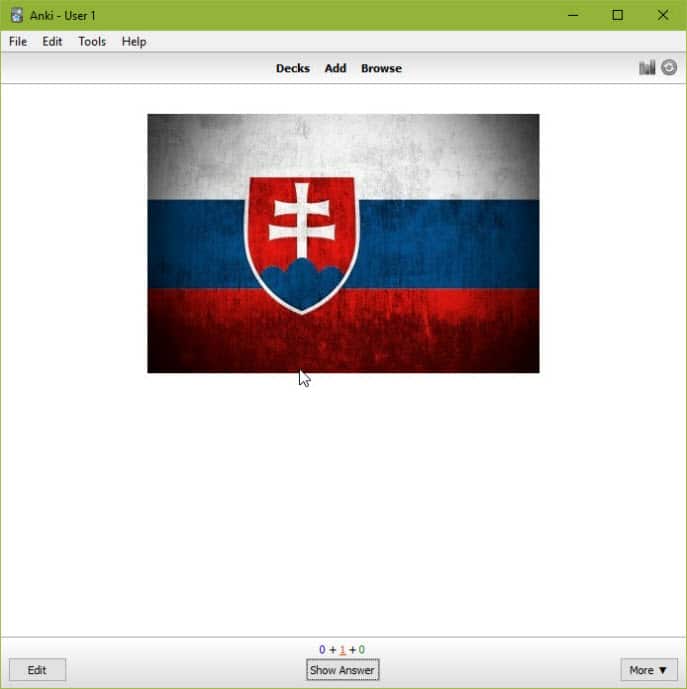Image resolution: width=687 pixels, height=689 pixels.
Task: Go to the Decks screen
Action: 293,69
